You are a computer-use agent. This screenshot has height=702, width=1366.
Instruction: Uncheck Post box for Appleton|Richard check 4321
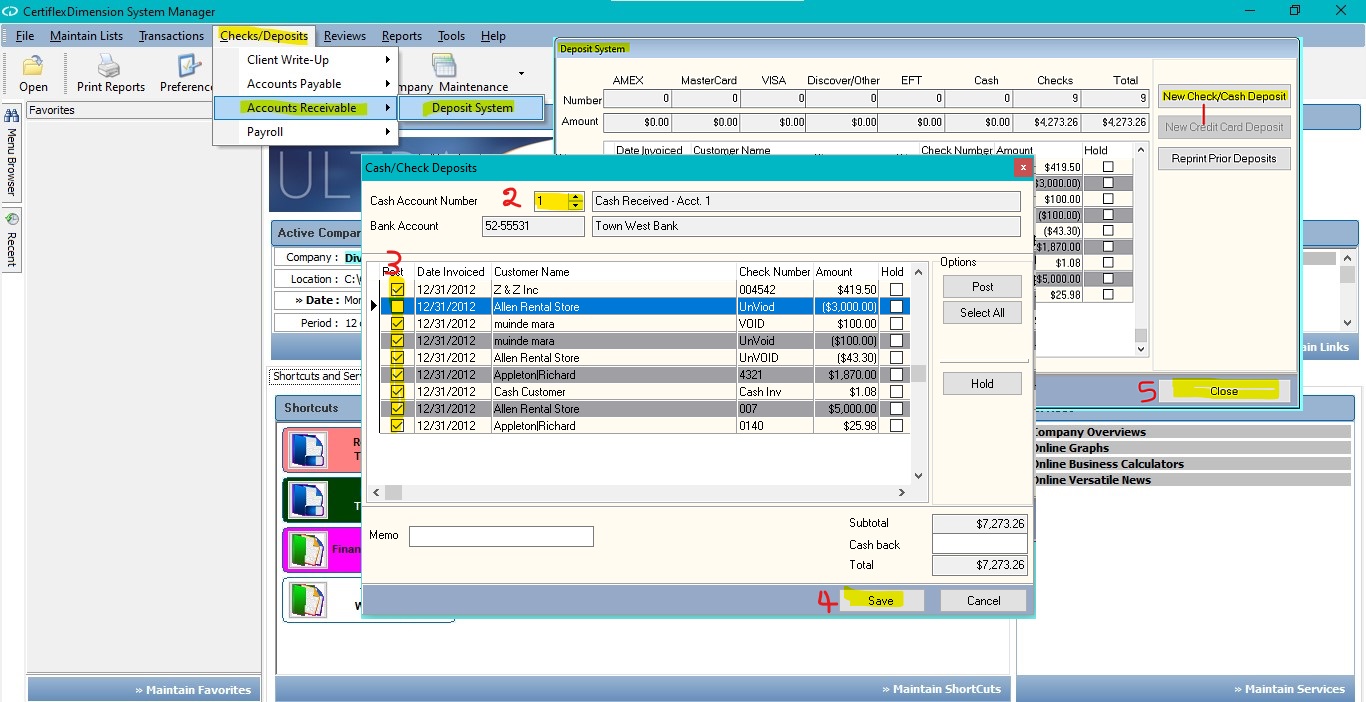pos(397,375)
